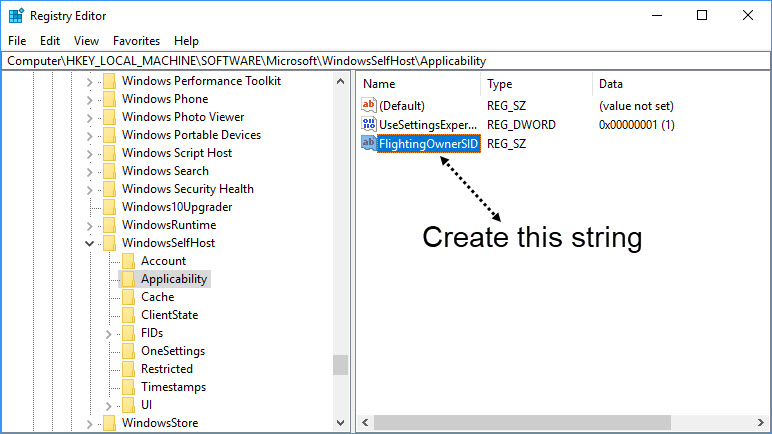Click the Windows Security Health folder icon
Screen dimensions: 772x434
coord(110,189)
